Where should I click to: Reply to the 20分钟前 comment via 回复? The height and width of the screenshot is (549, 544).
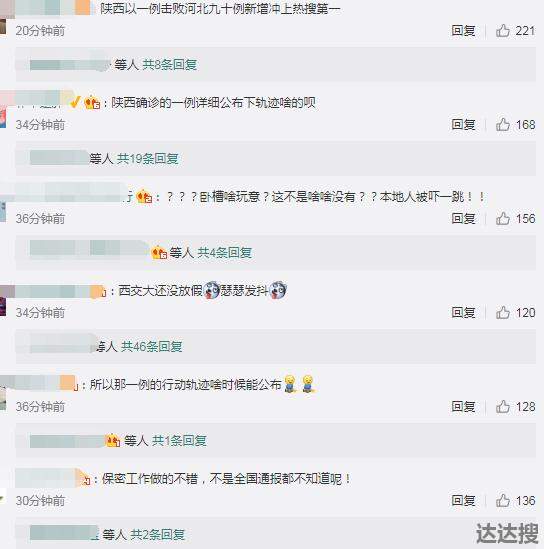(463, 31)
